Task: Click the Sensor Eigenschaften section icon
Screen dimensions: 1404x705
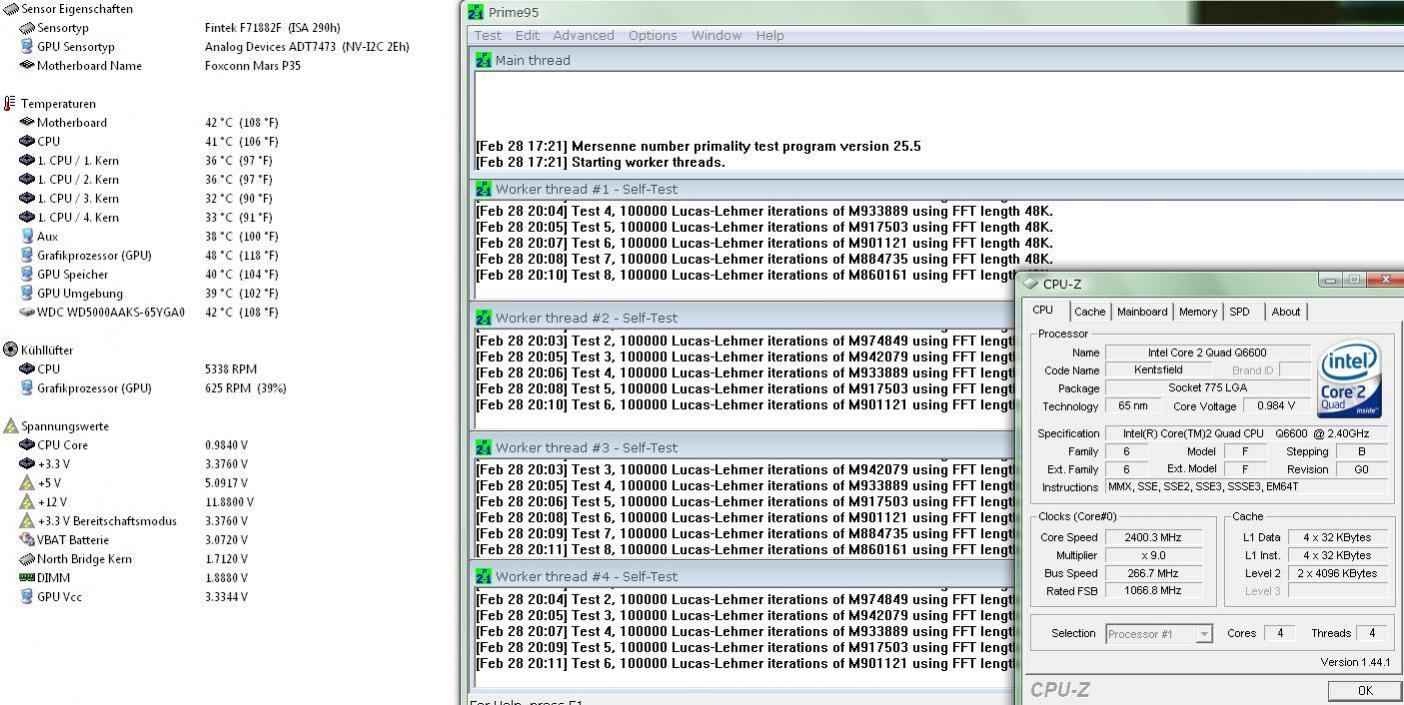Action: pos(10,8)
